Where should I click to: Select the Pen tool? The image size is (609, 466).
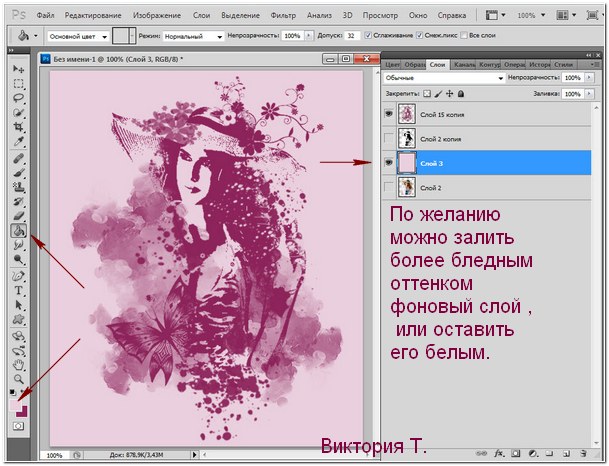tap(18, 276)
